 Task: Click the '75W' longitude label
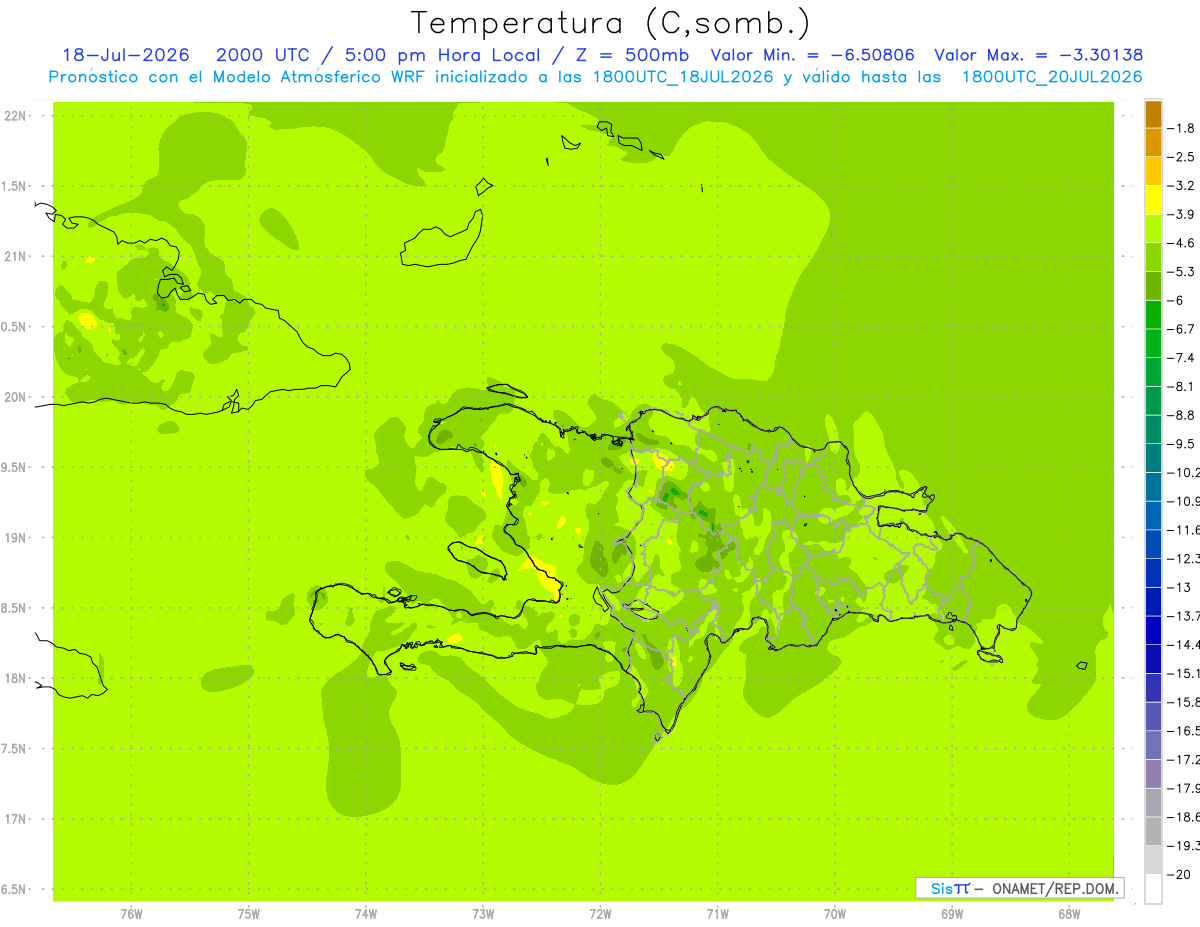(249, 914)
